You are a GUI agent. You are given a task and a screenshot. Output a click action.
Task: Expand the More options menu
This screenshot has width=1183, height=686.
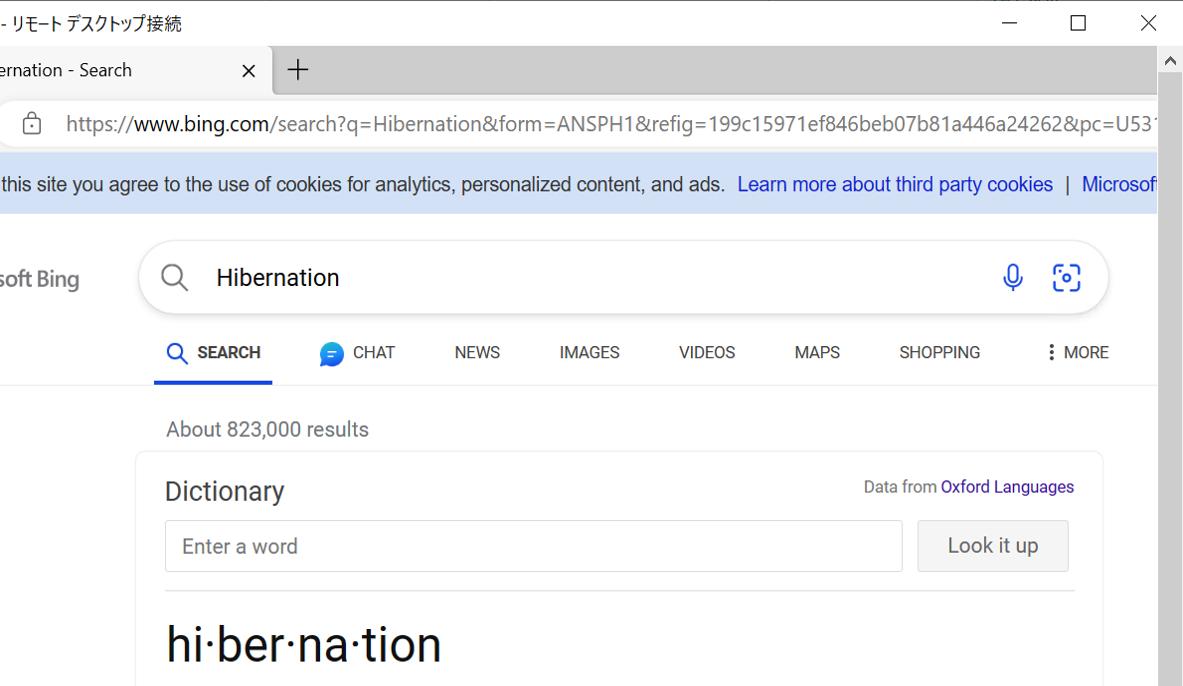(1076, 352)
